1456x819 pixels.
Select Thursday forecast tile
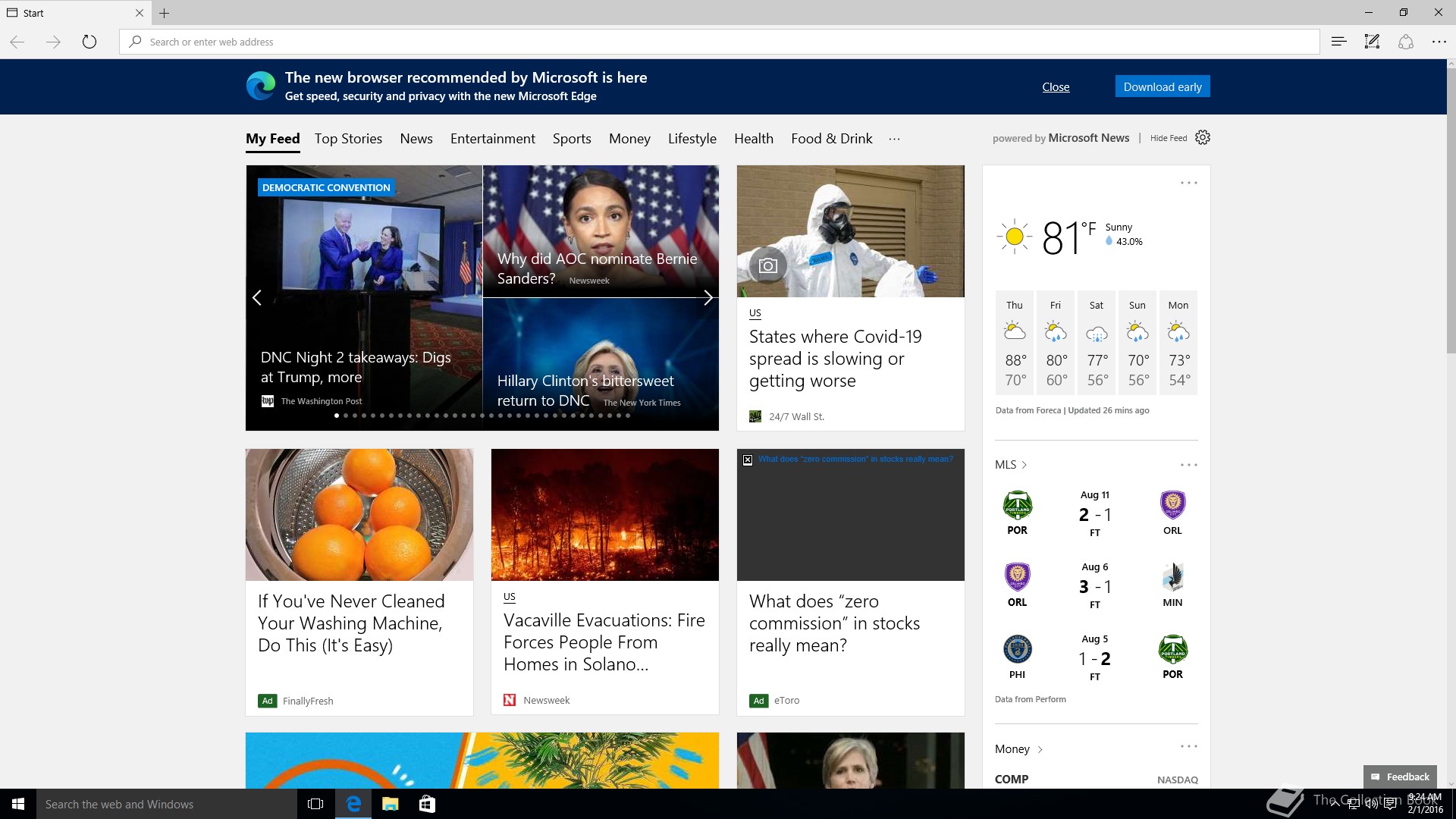pyautogui.click(x=1015, y=343)
